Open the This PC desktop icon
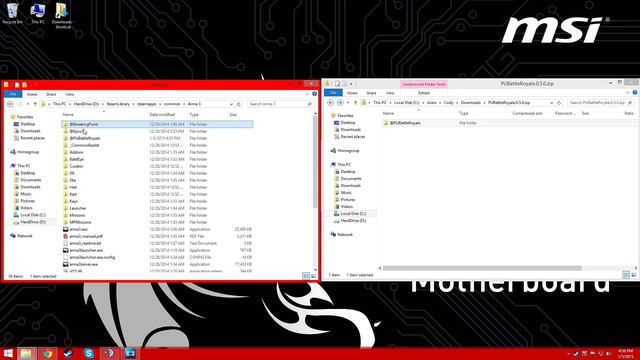 (38, 13)
